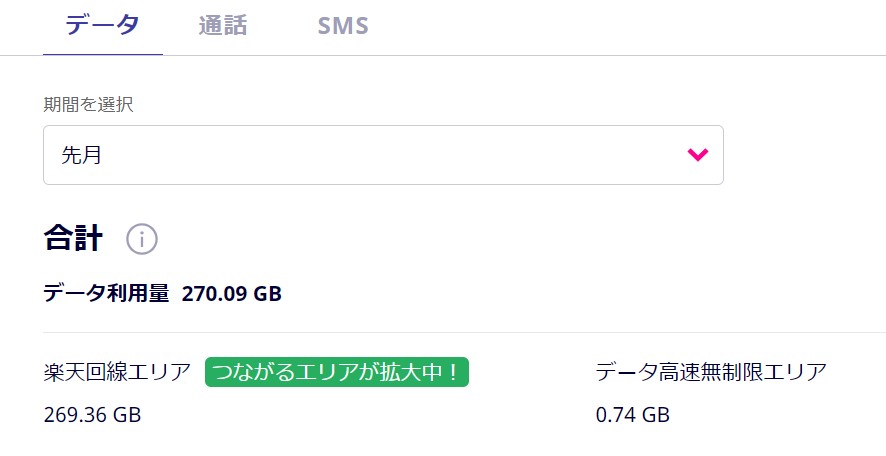The image size is (886, 456).
Task: Click the empty middle of the 先月 combo box
Action: pyautogui.click(x=400, y=155)
